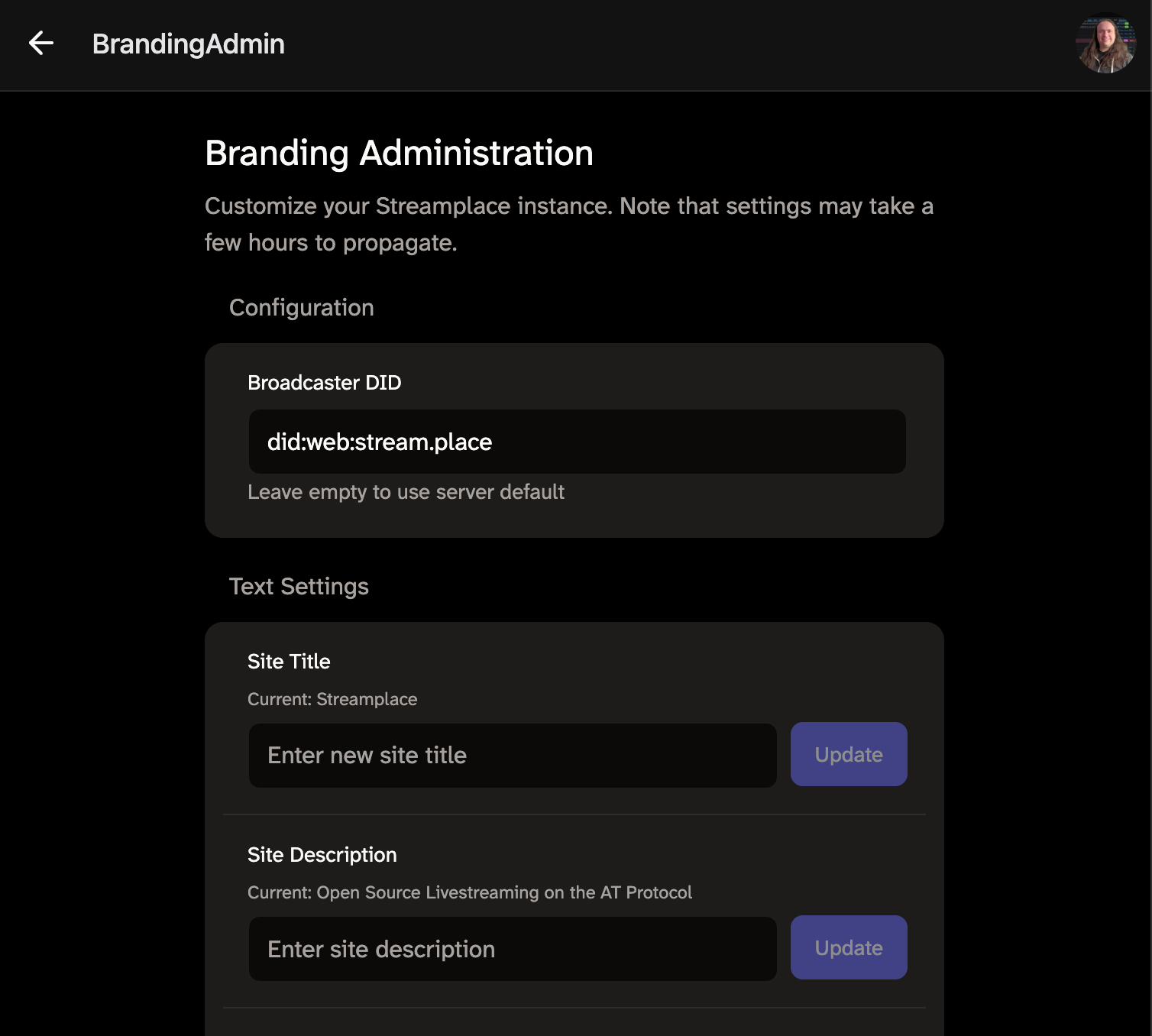Select the Text Settings section label
Viewport: 1152px width, 1036px height.
[299, 587]
